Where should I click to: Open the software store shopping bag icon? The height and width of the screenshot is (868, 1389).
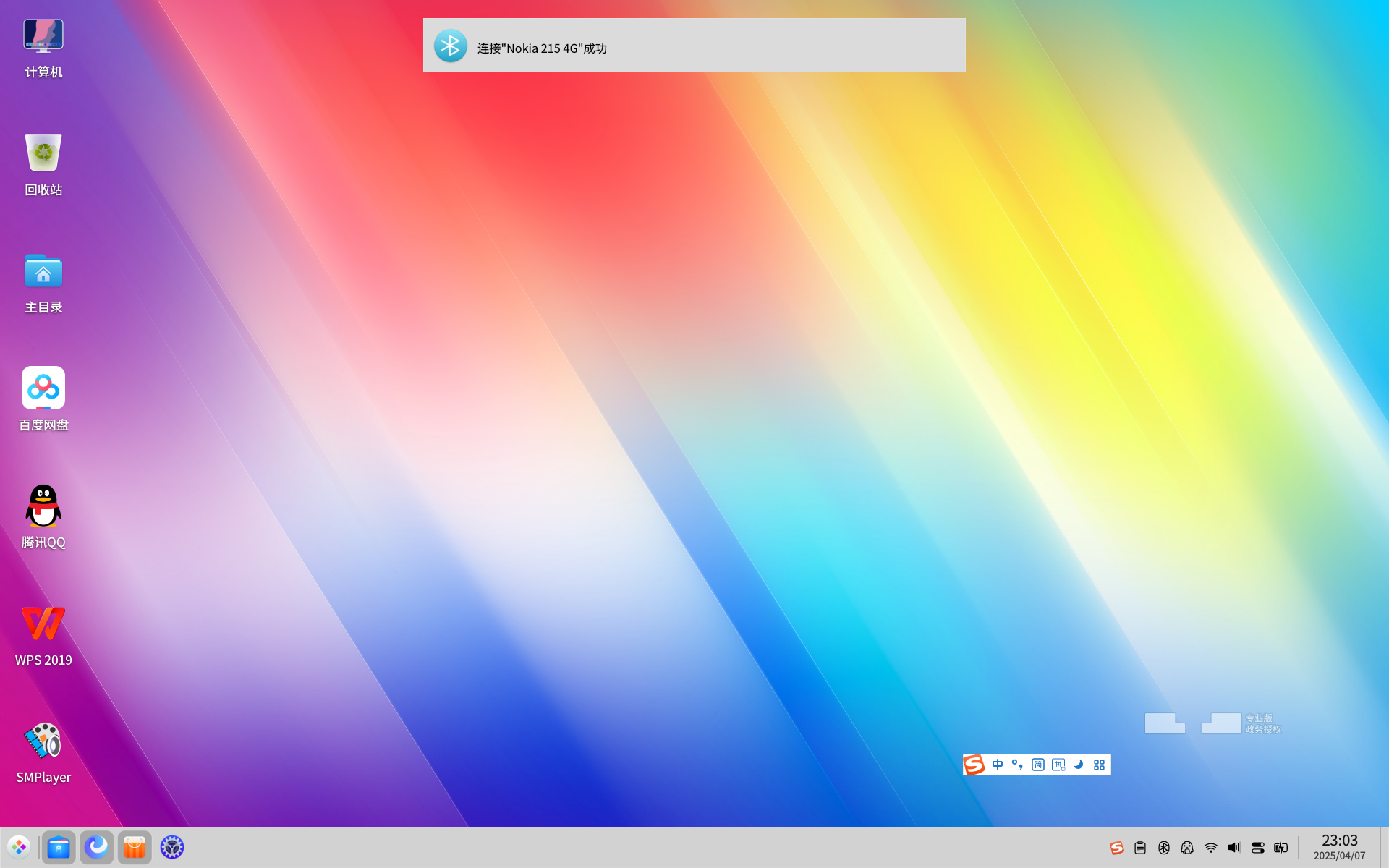(135, 847)
